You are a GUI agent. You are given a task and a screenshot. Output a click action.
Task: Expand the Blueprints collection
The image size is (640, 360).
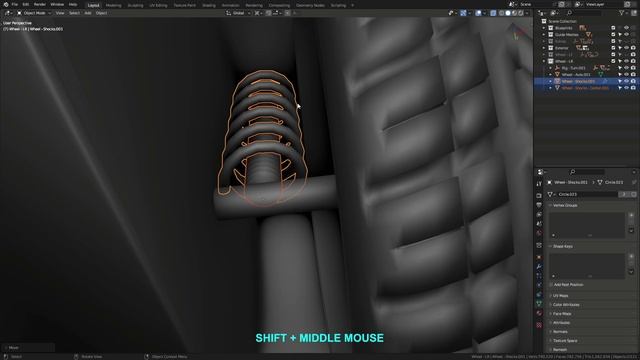(544, 28)
